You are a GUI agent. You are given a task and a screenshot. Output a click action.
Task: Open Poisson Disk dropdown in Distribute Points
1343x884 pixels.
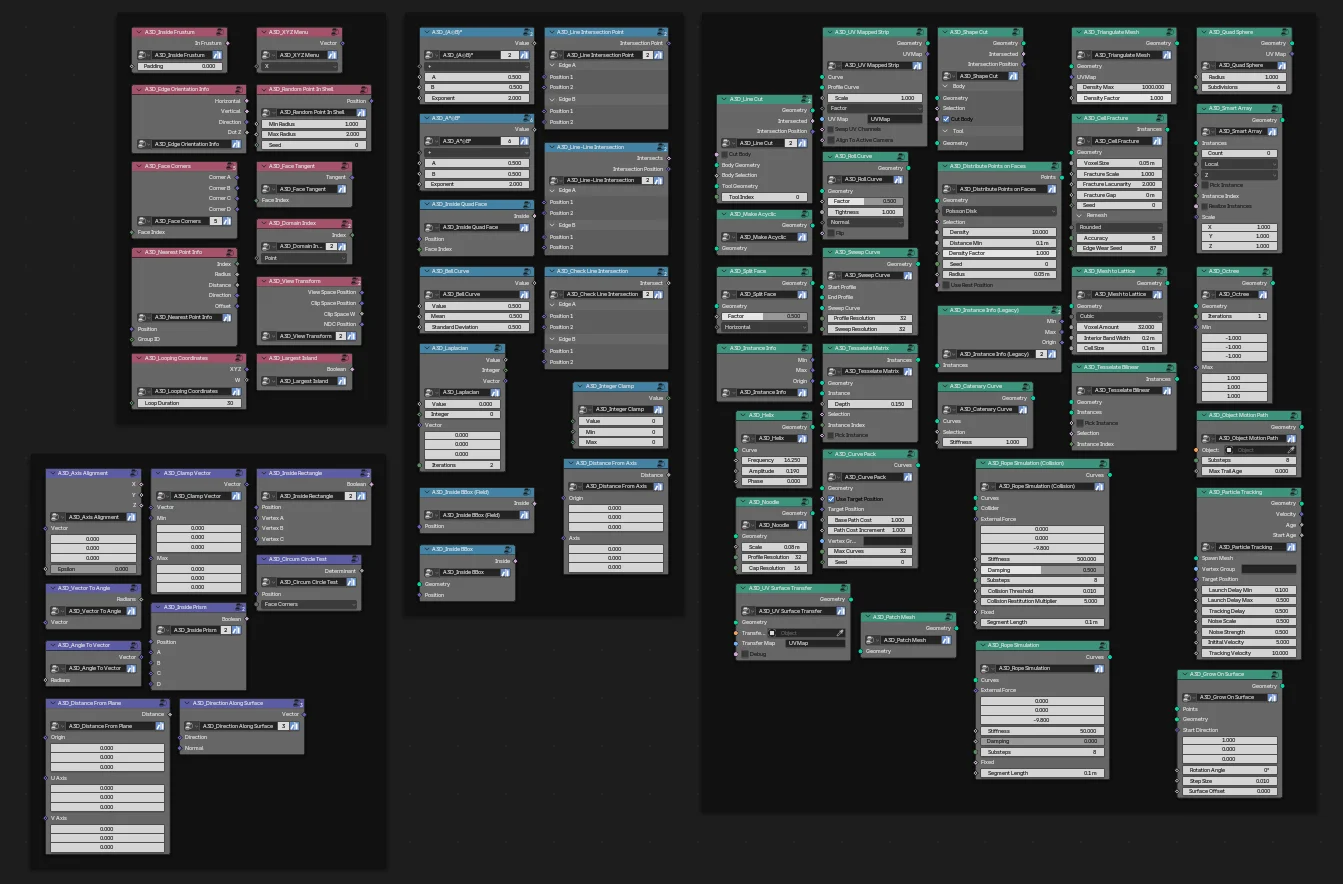point(999,211)
